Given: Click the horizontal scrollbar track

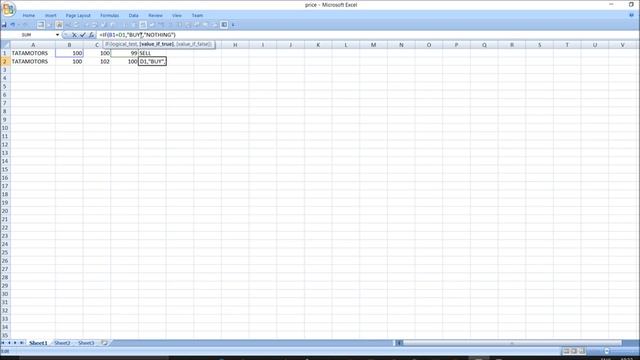Looking at the screenshot, I should pos(511,343).
